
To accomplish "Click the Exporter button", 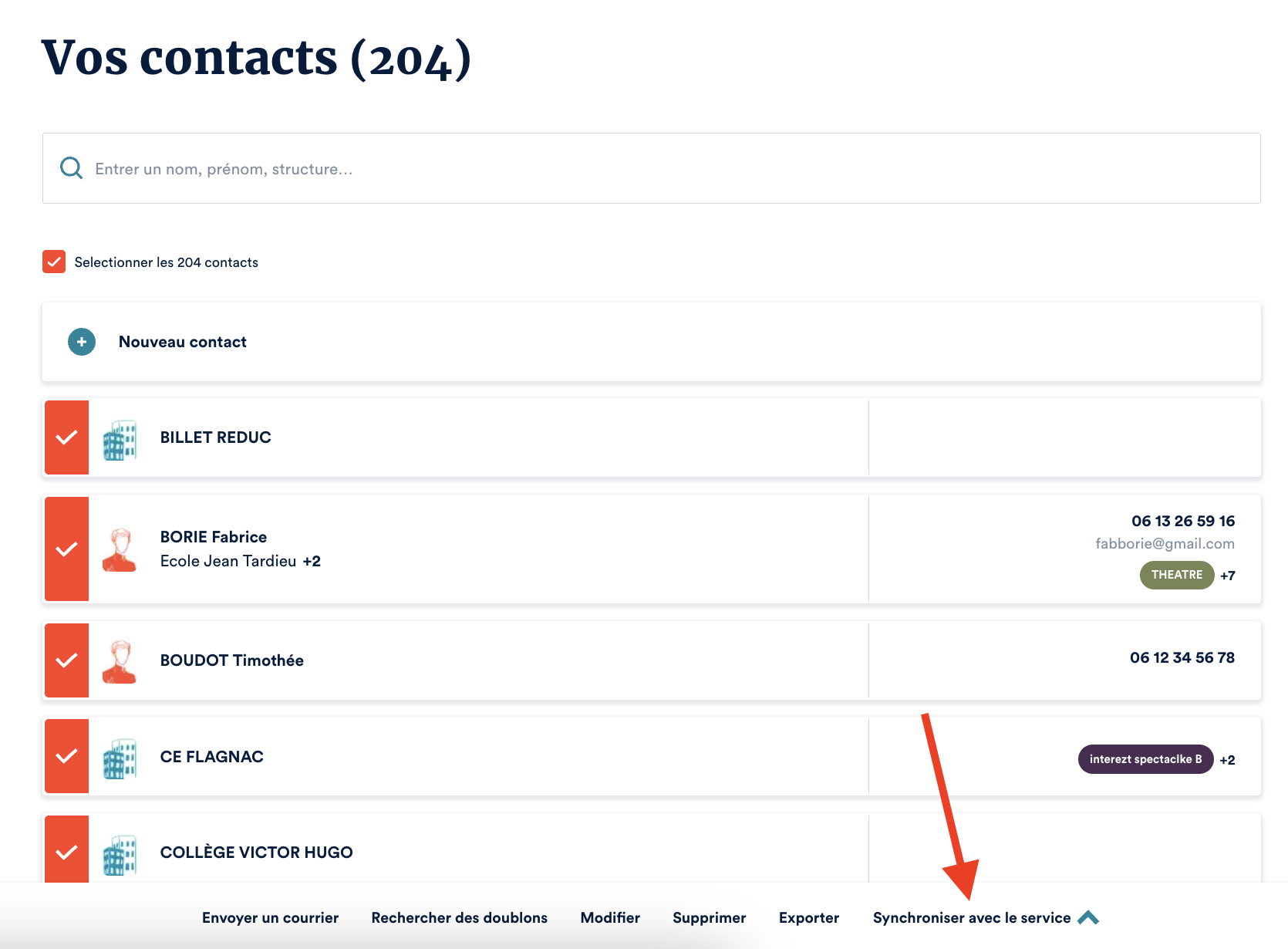I will [808, 917].
